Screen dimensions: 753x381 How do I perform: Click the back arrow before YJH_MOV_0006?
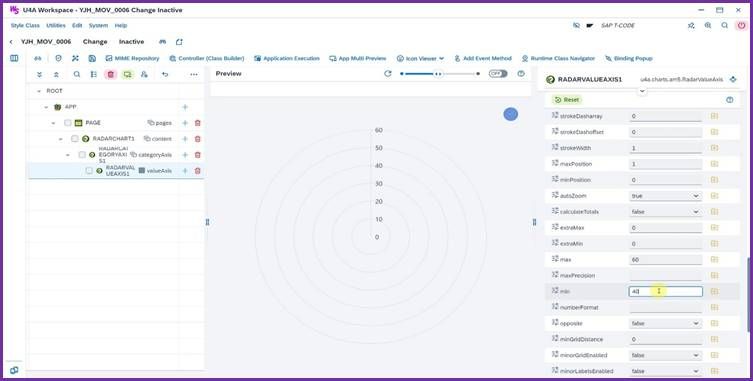pyautogui.click(x=11, y=42)
